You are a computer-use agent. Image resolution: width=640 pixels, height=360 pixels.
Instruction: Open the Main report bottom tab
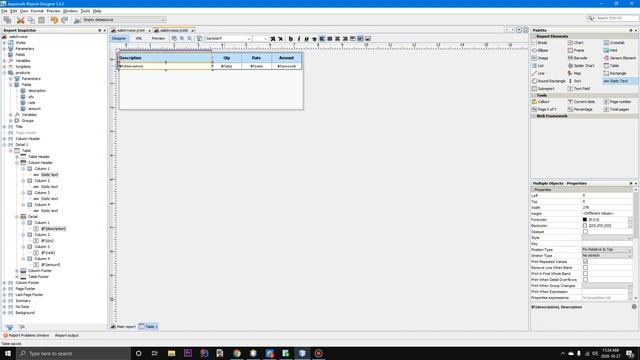pos(124,327)
